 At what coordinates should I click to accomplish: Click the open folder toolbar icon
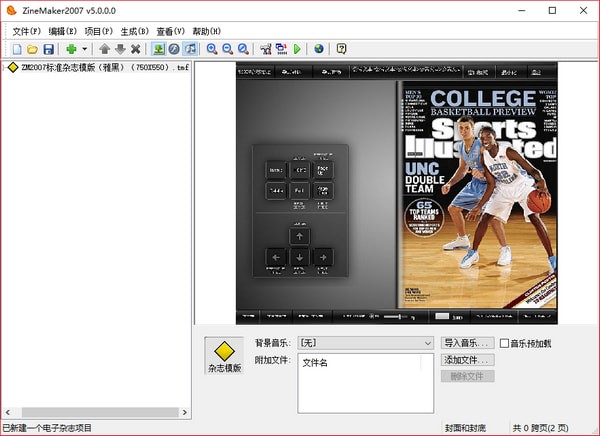pyautogui.click(x=32, y=49)
